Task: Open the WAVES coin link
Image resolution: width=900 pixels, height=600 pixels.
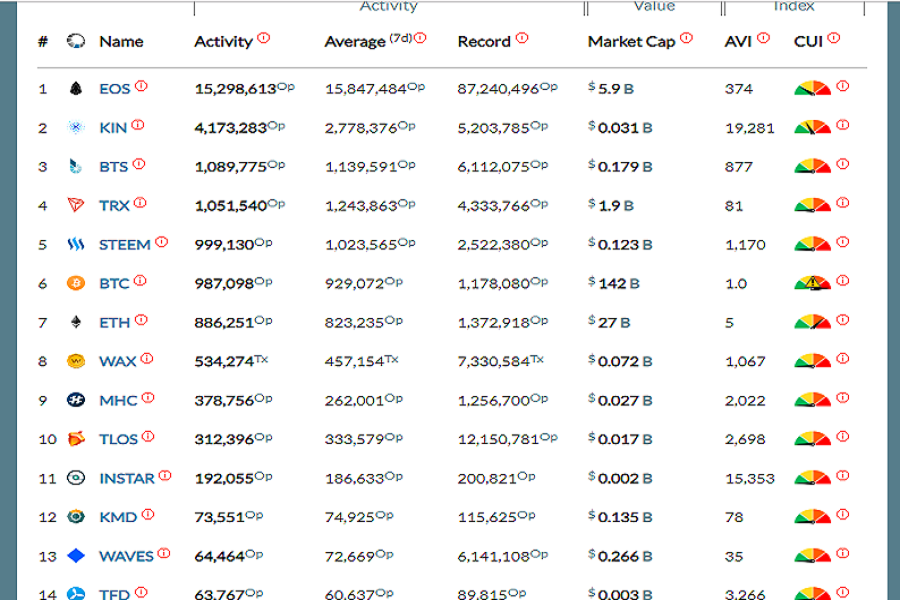Action: point(126,556)
